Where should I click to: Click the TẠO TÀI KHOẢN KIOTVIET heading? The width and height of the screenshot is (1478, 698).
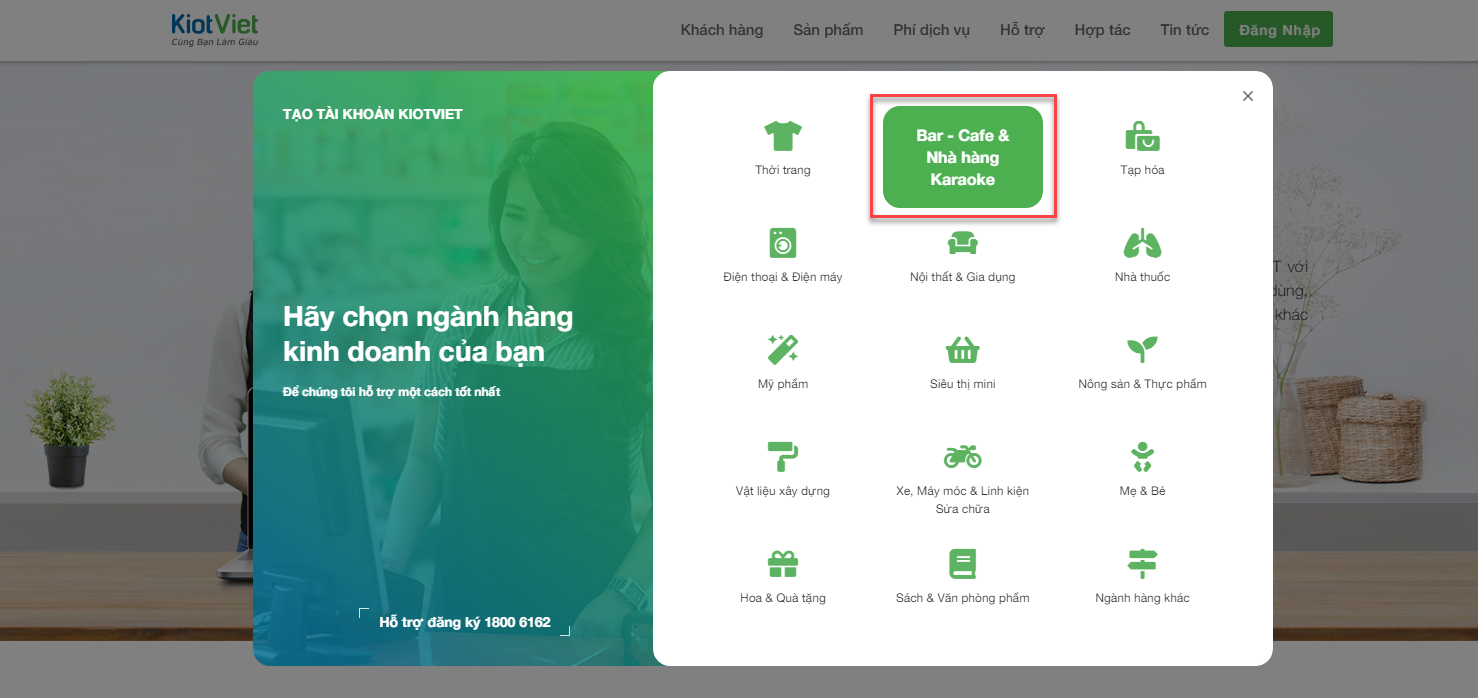click(373, 114)
